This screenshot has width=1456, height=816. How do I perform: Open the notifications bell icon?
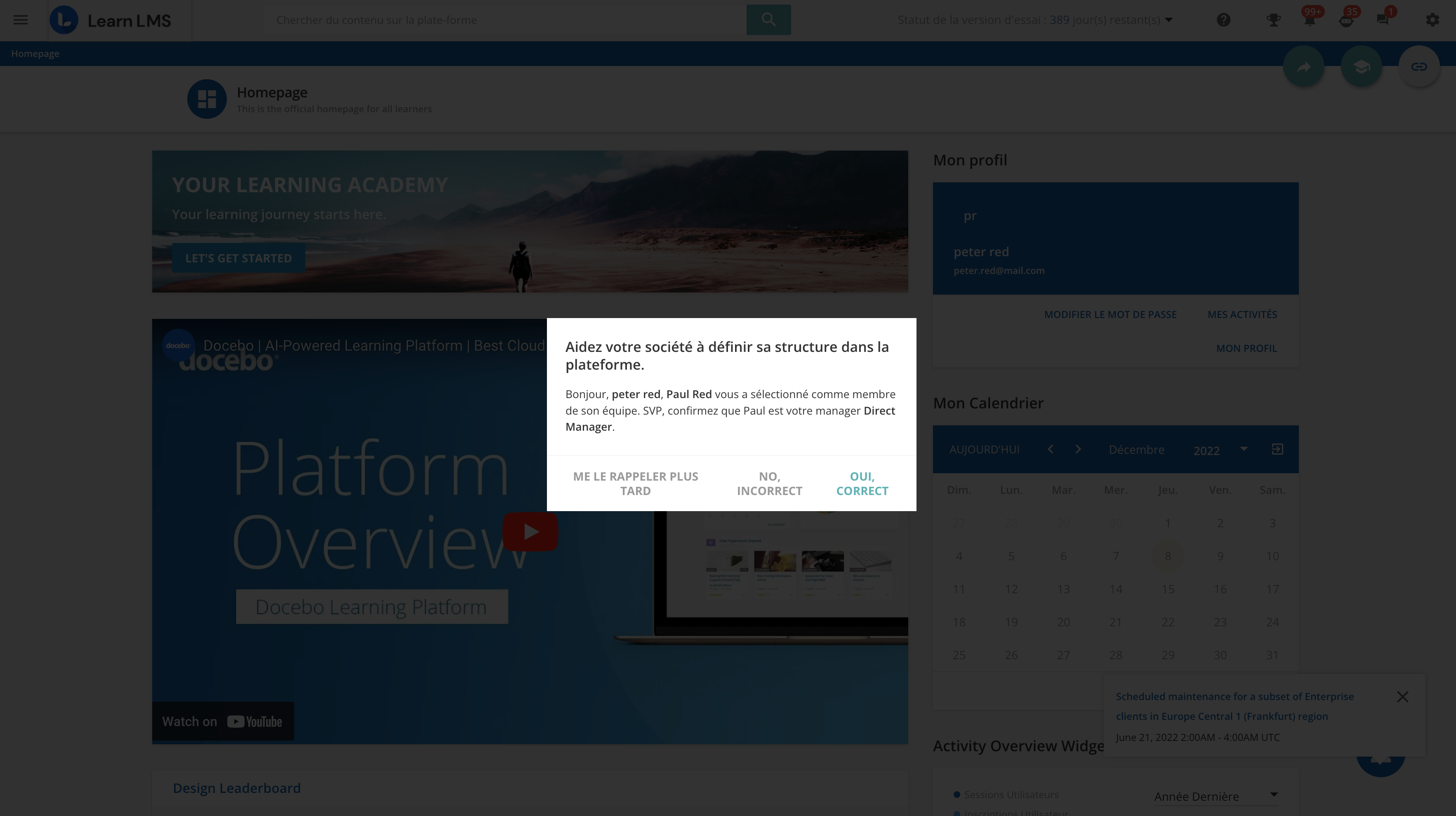[1310, 20]
